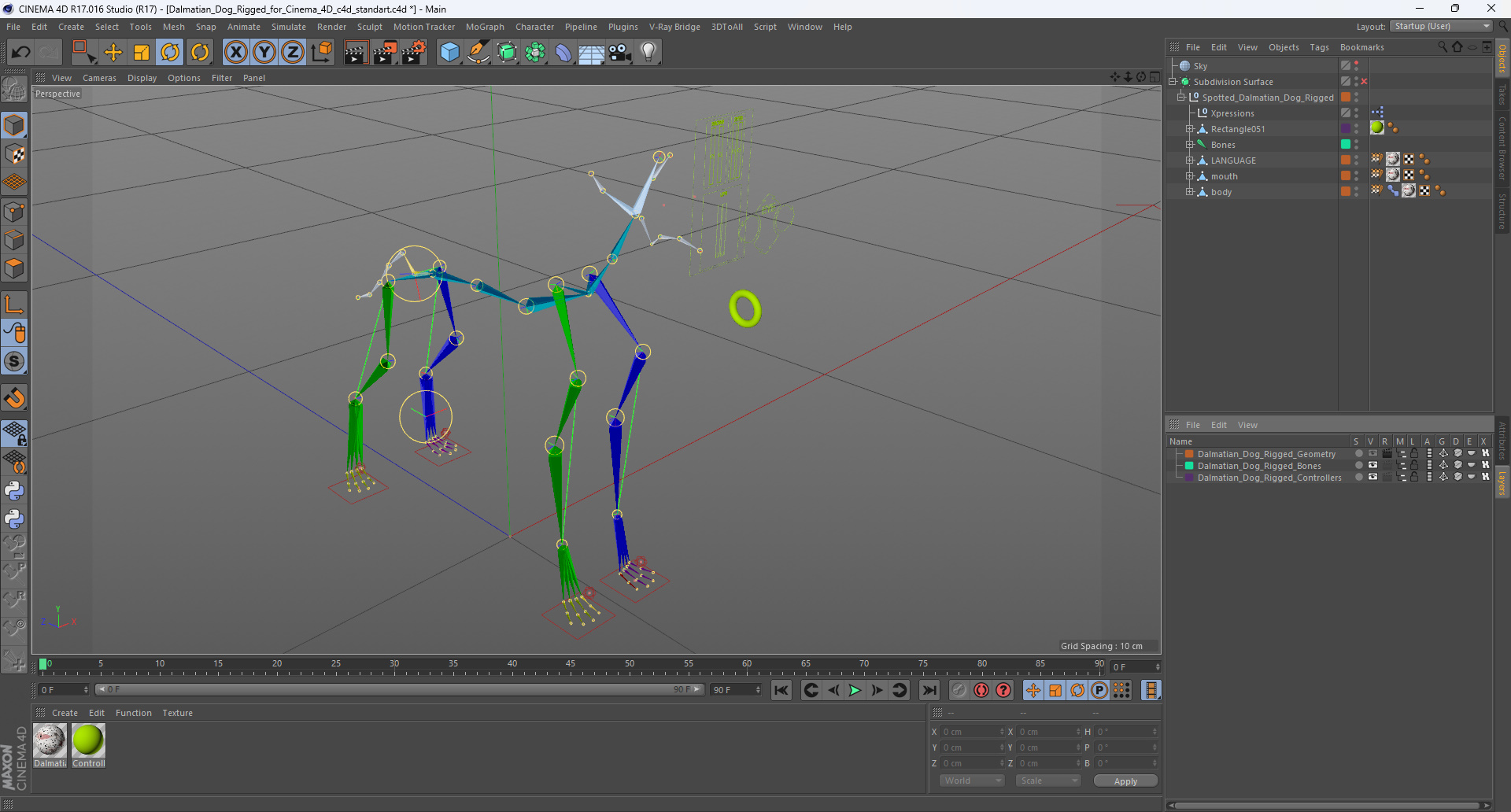
Task: Go to start of animation
Action: point(781,690)
